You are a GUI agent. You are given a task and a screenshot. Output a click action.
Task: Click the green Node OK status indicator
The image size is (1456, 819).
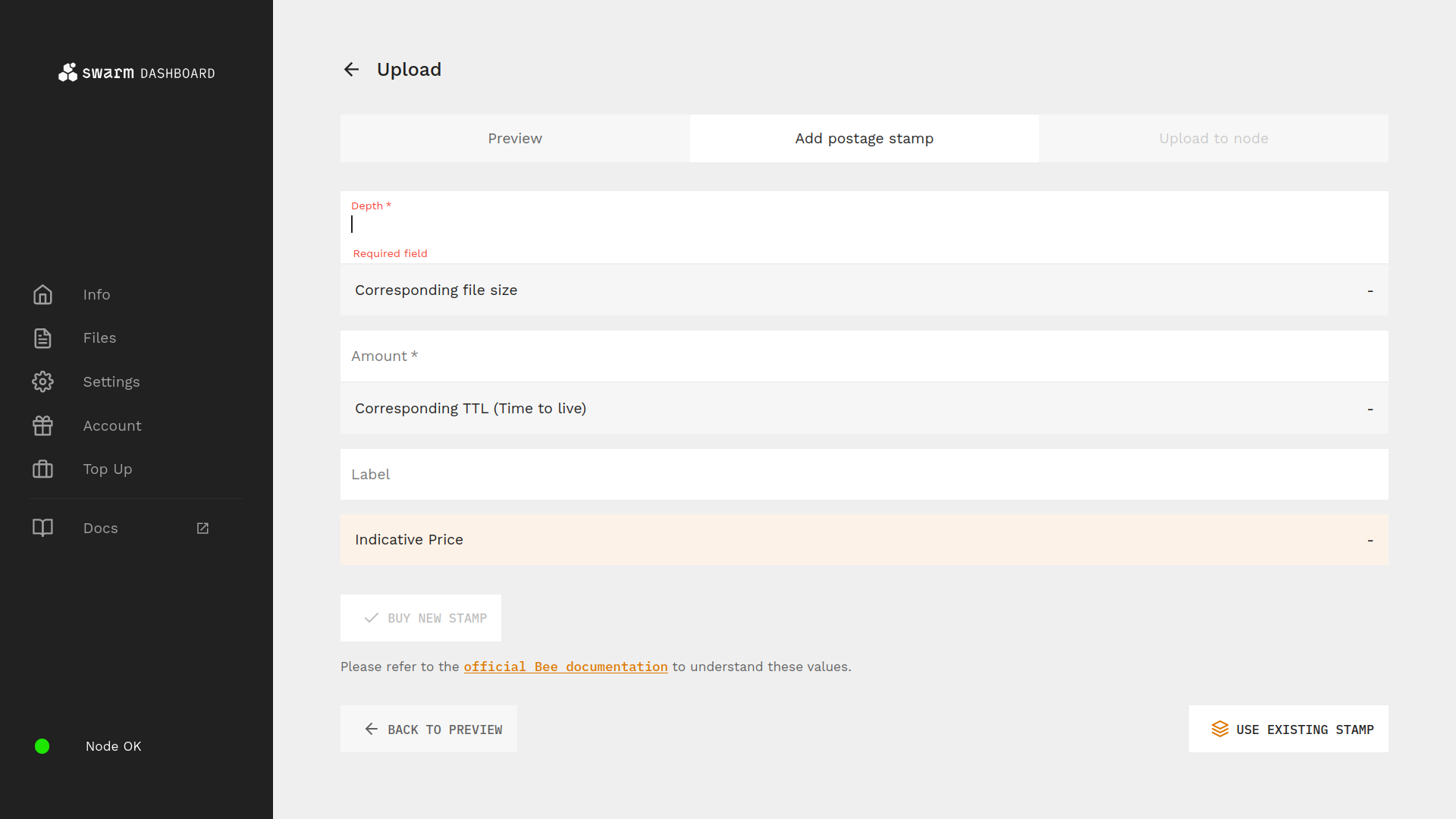pyautogui.click(x=43, y=746)
